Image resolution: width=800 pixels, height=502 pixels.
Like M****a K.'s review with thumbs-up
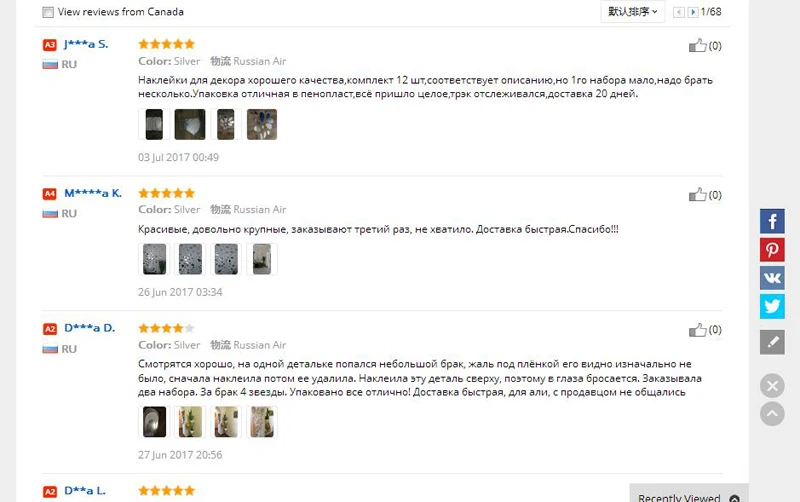(x=697, y=194)
